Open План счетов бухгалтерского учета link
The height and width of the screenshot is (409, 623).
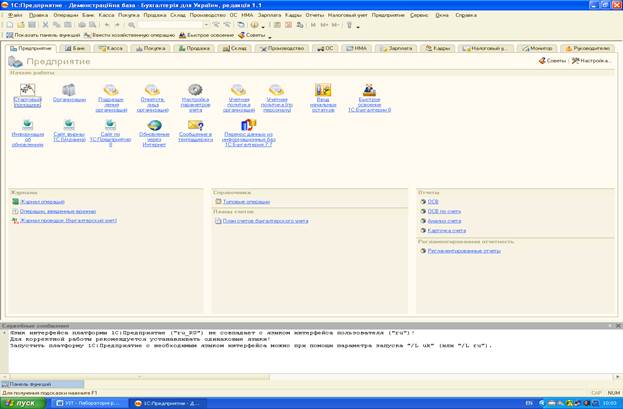coord(265,221)
